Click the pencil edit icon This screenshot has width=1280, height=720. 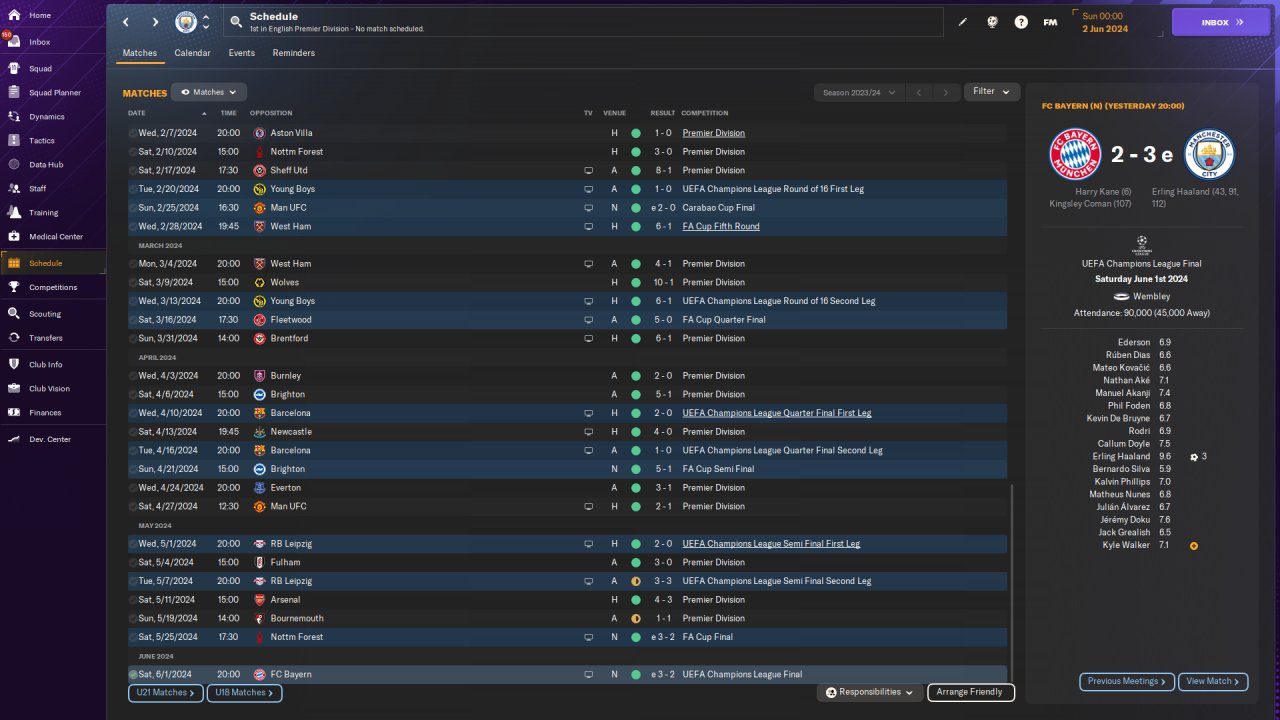point(963,22)
